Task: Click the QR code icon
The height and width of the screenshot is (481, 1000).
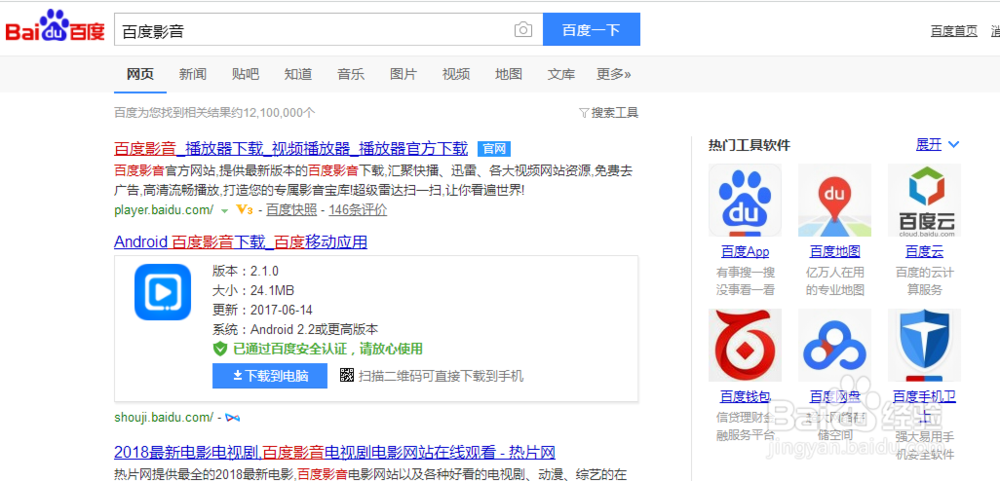Action: click(x=346, y=376)
